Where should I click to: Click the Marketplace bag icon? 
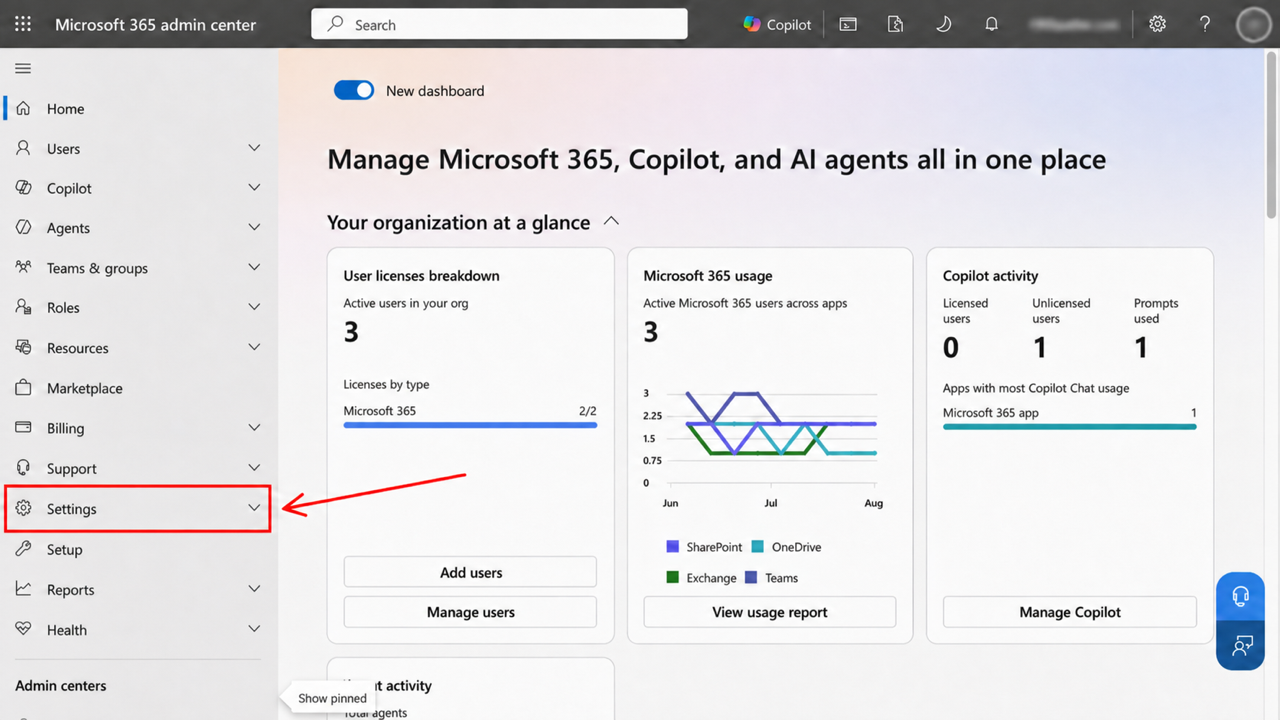[24, 388]
